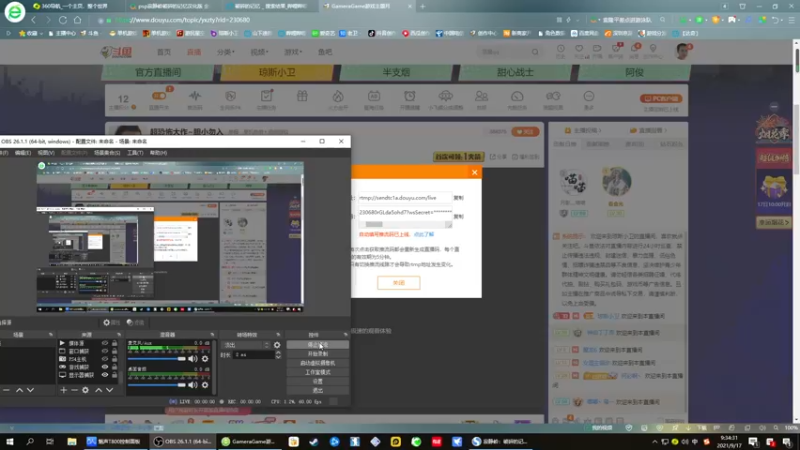Open the scene transition type combo box
This screenshot has height=450, width=800.
coord(246,345)
